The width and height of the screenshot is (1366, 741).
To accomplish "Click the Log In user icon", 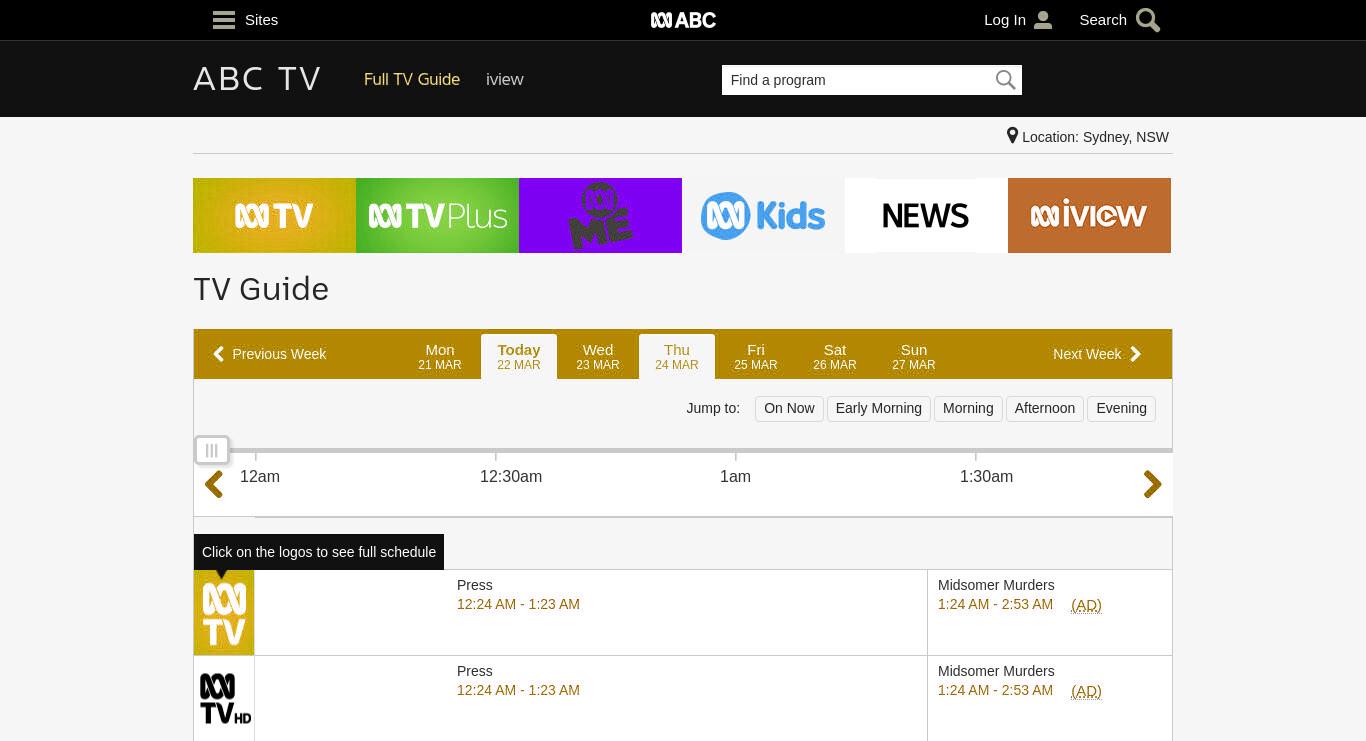I will (1043, 20).
